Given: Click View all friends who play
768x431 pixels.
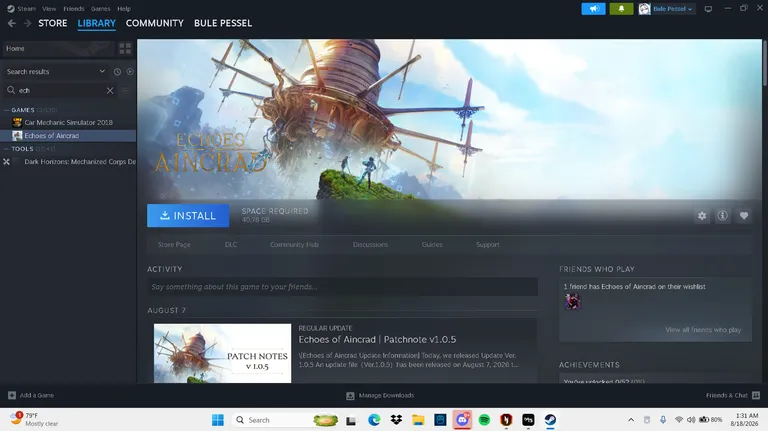Looking at the screenshot, I should tap(703, 330).
